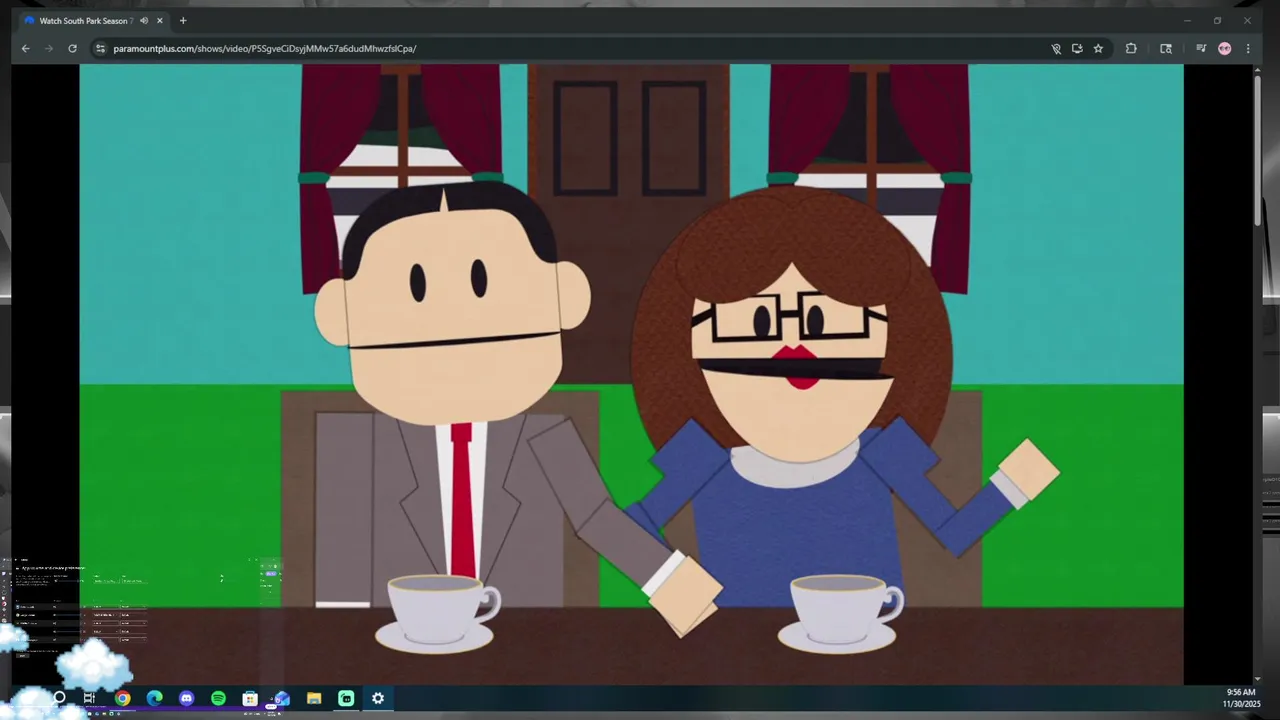Open Microsoft Store from the taskbar
The height and width of the screenshot is (720, 1280).
tap(250, 698)
